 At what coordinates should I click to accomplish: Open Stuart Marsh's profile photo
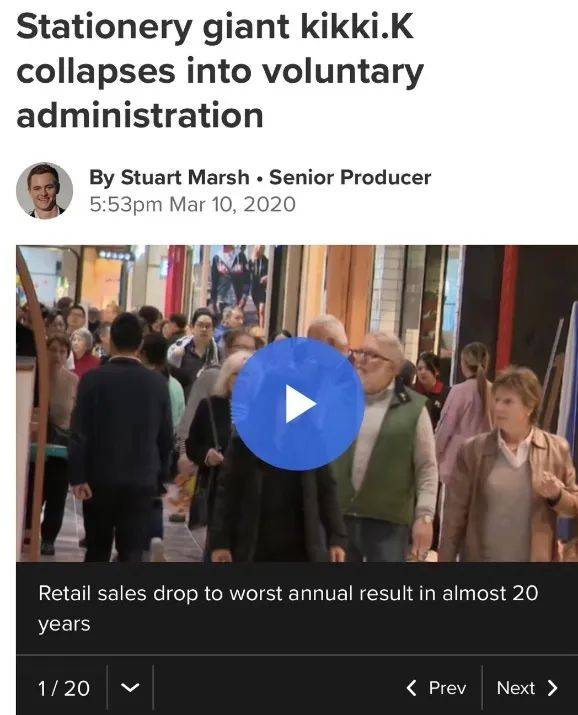tap(44, 191)
